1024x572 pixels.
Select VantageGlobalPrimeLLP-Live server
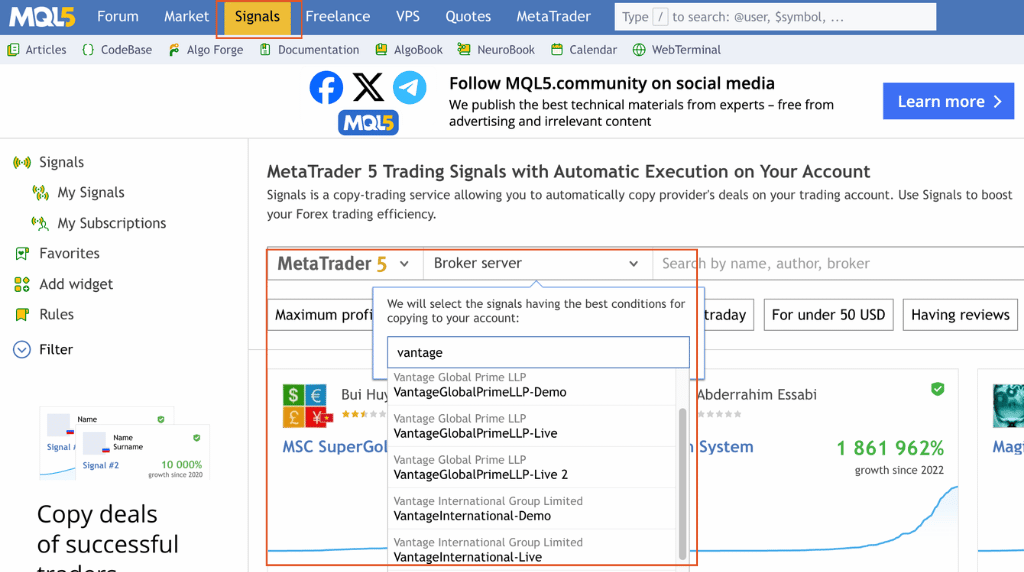click(x=532, y=426)
